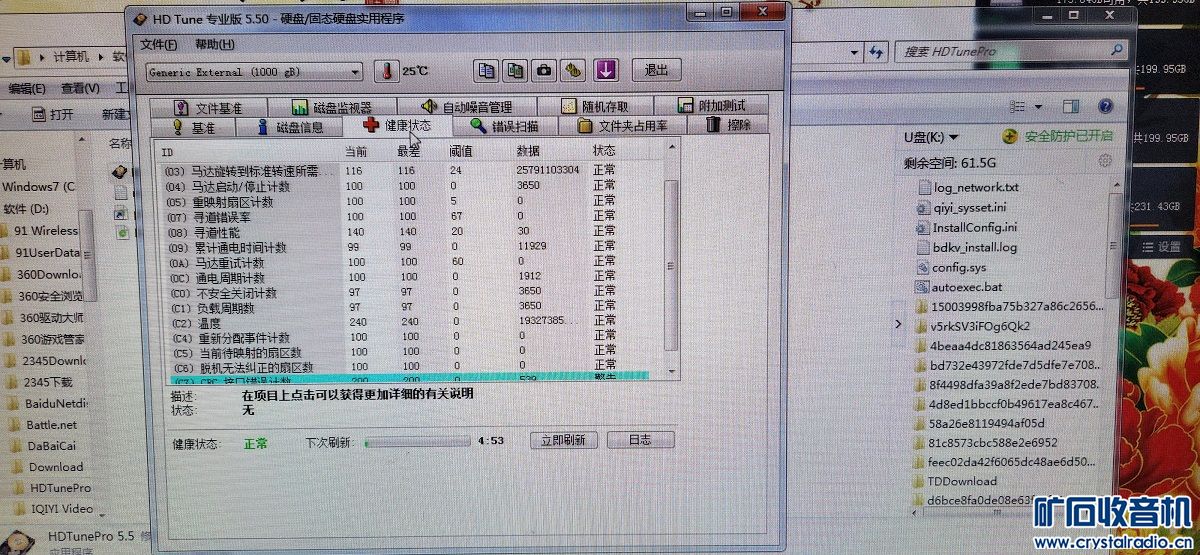Click the Explorer help question mark icon
This screenshot has width=1200, height=555.
pos(1105,106)
